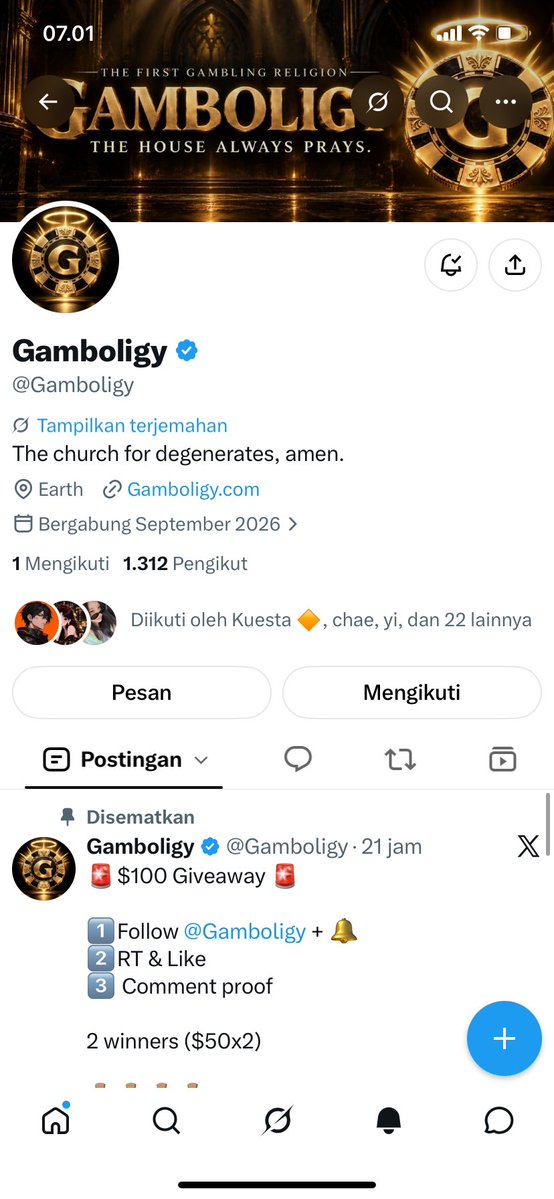Open Grok from bottom navigation bar
The height and width of the screenshot is (1199, 554).
pyautogui.click(x=277, y=1121)
